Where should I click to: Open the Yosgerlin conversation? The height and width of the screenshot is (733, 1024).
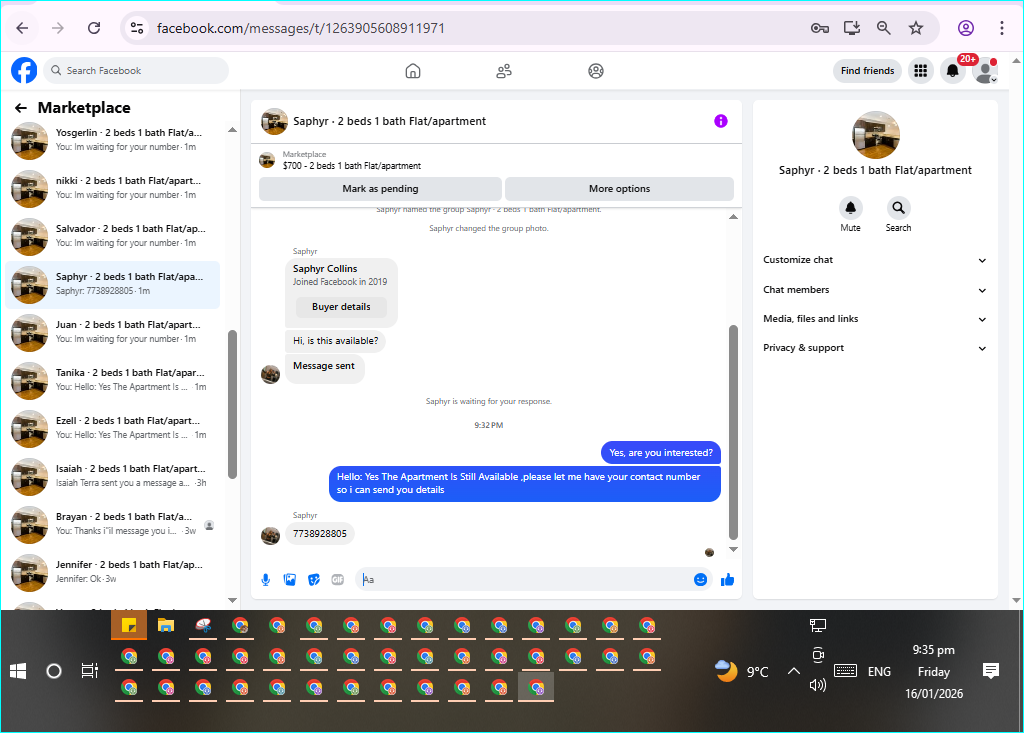point(112,140)
